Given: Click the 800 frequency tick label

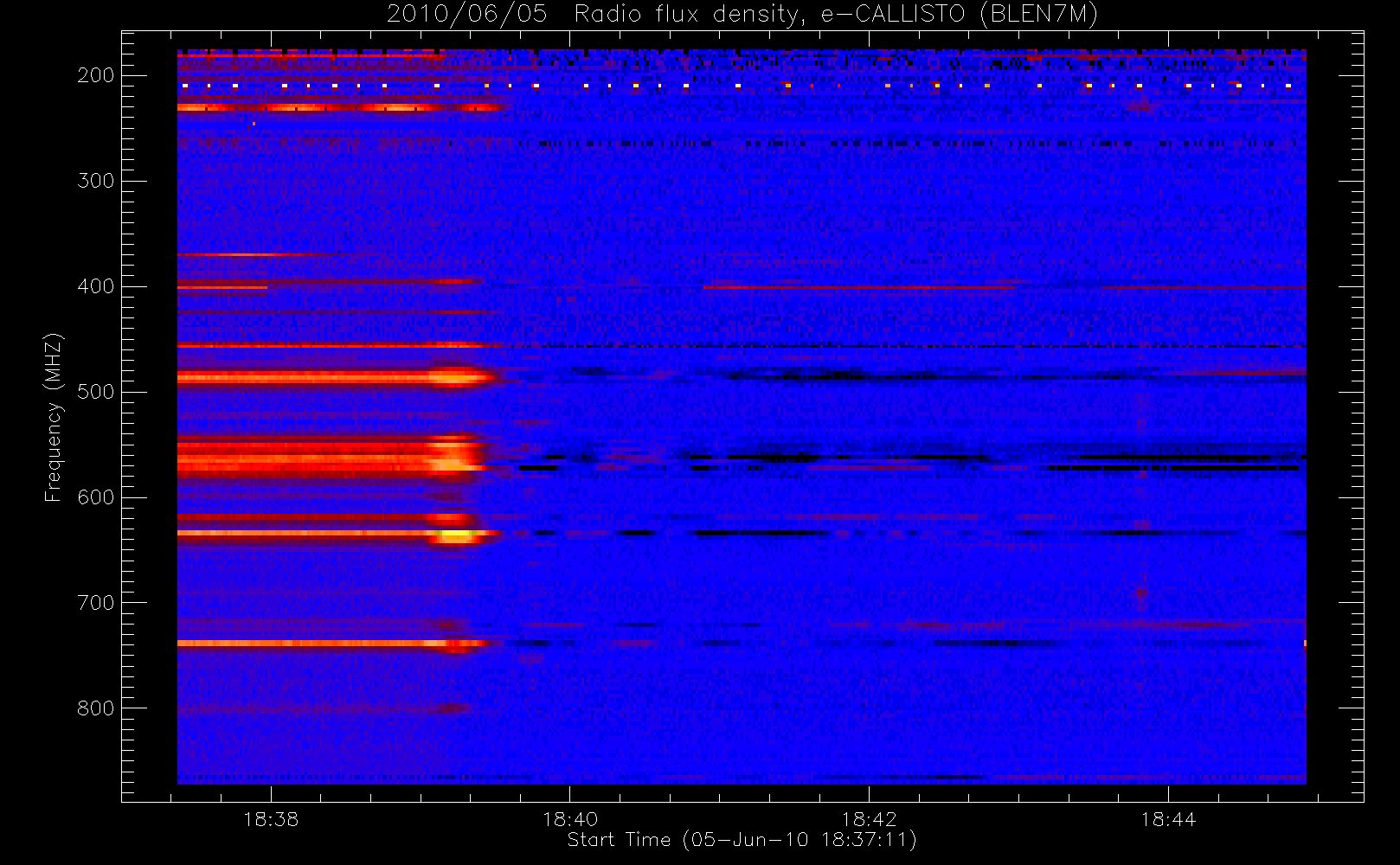Looking at the screenshot, I should pos(96,708).
